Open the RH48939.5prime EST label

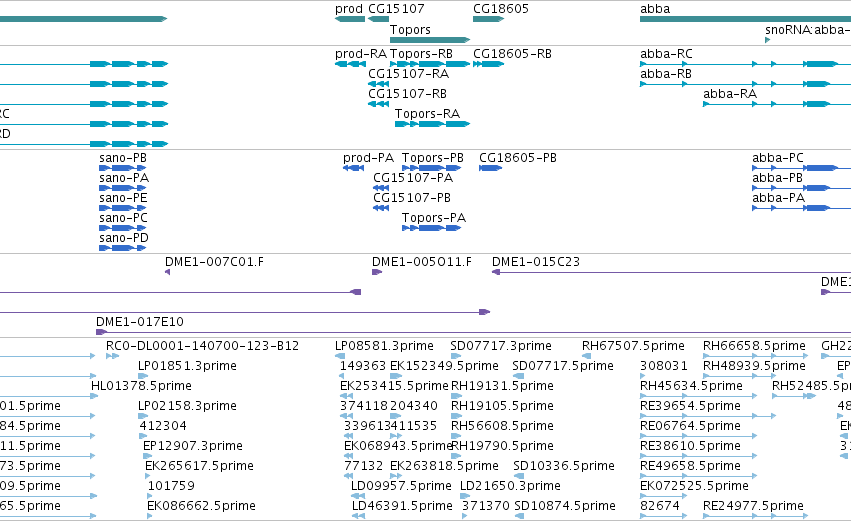pos(754,366)
